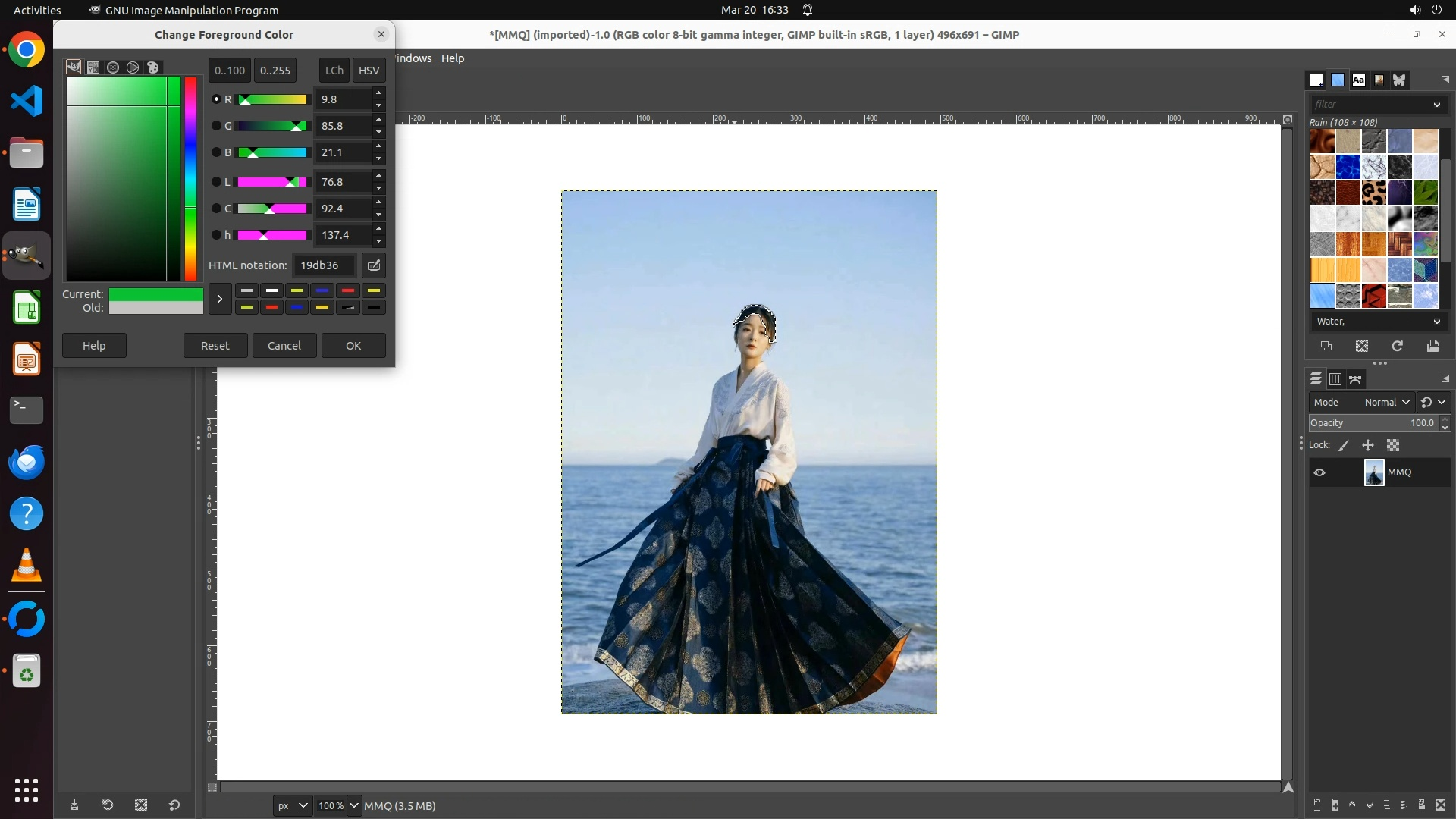
Task: Open the zoom percentage dropdown
Action: click(x=353, y=805)
